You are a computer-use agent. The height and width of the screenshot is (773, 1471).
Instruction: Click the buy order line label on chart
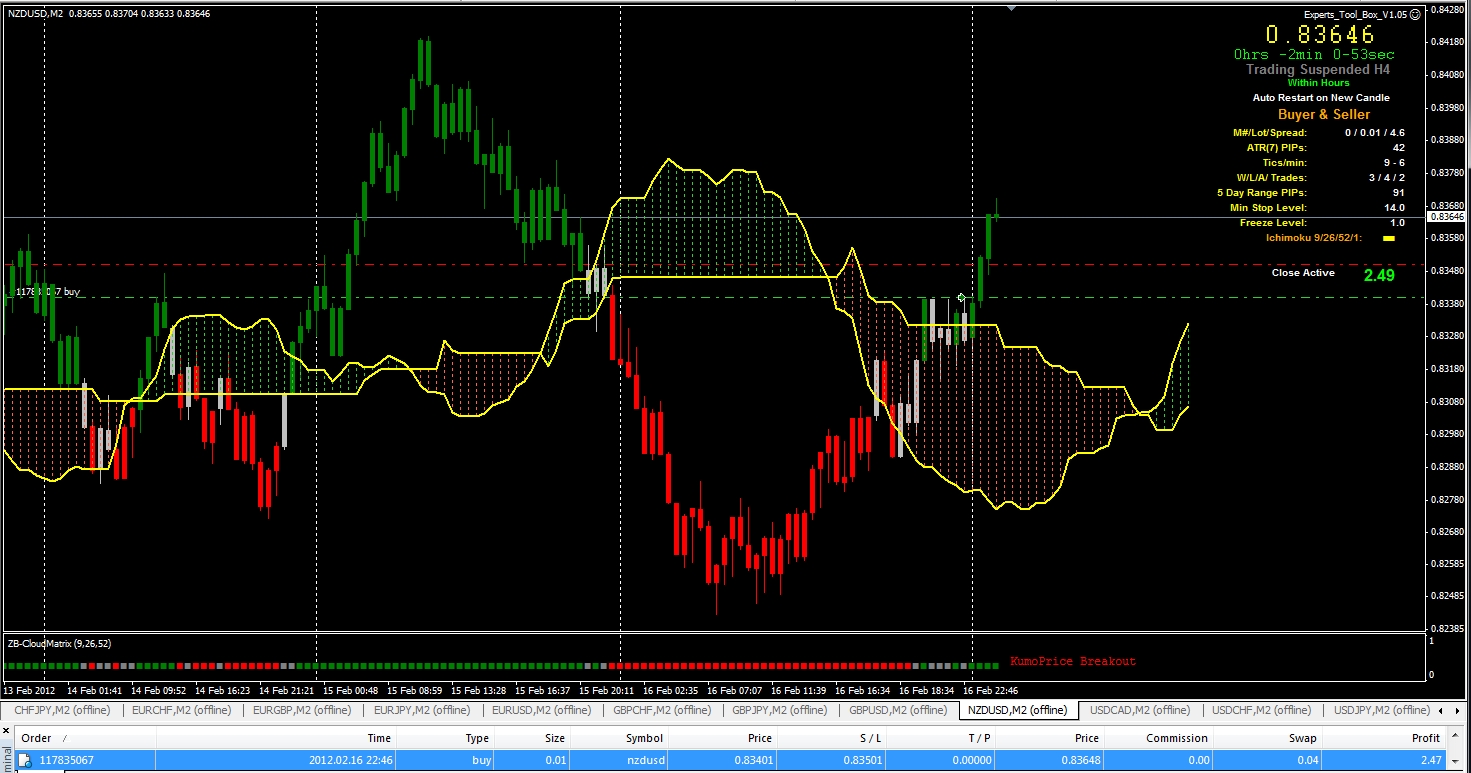pyautogui.click(x=46, y=292)
